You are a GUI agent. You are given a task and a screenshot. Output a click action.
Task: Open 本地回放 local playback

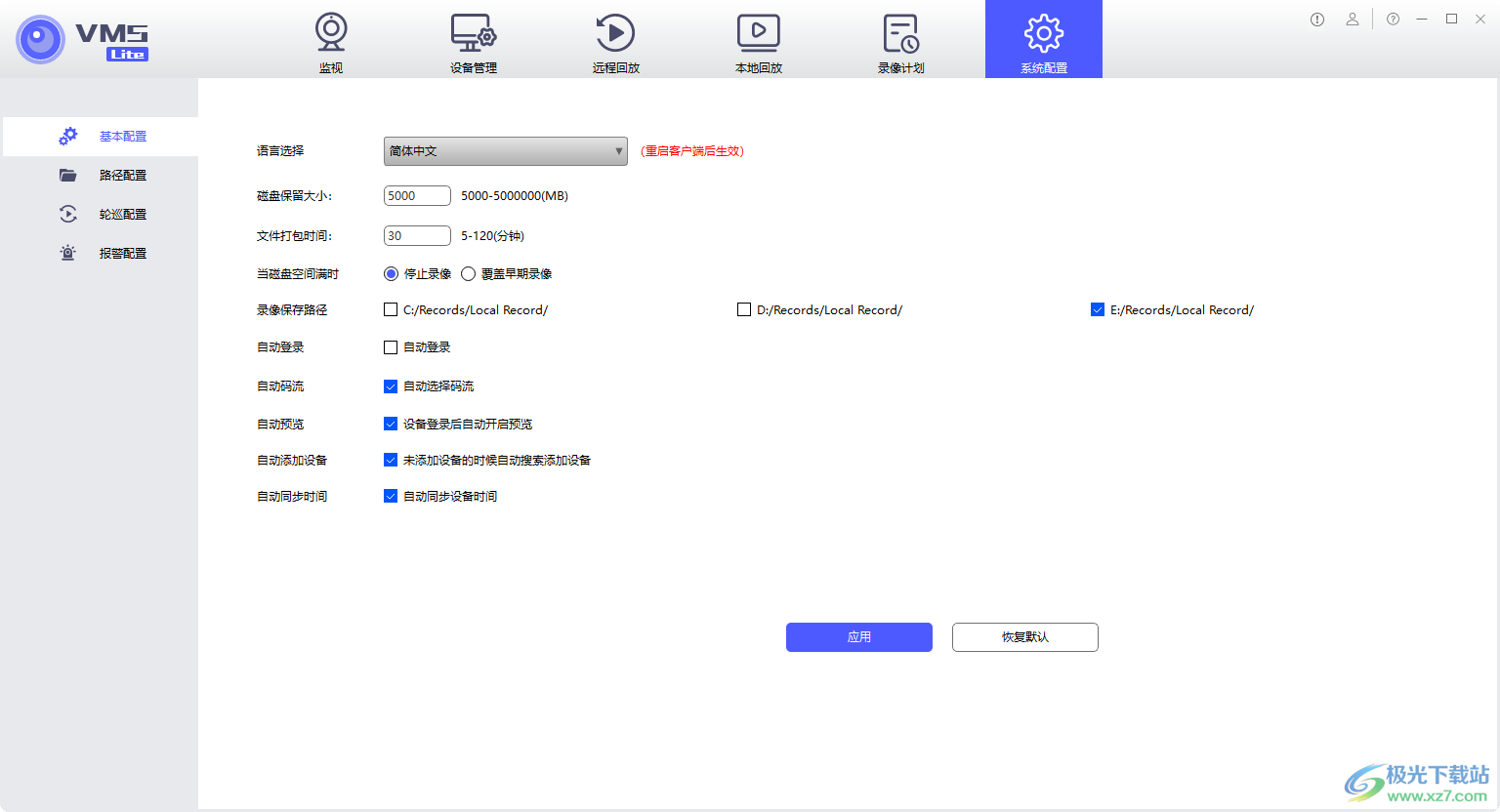(x=758, y=41)
